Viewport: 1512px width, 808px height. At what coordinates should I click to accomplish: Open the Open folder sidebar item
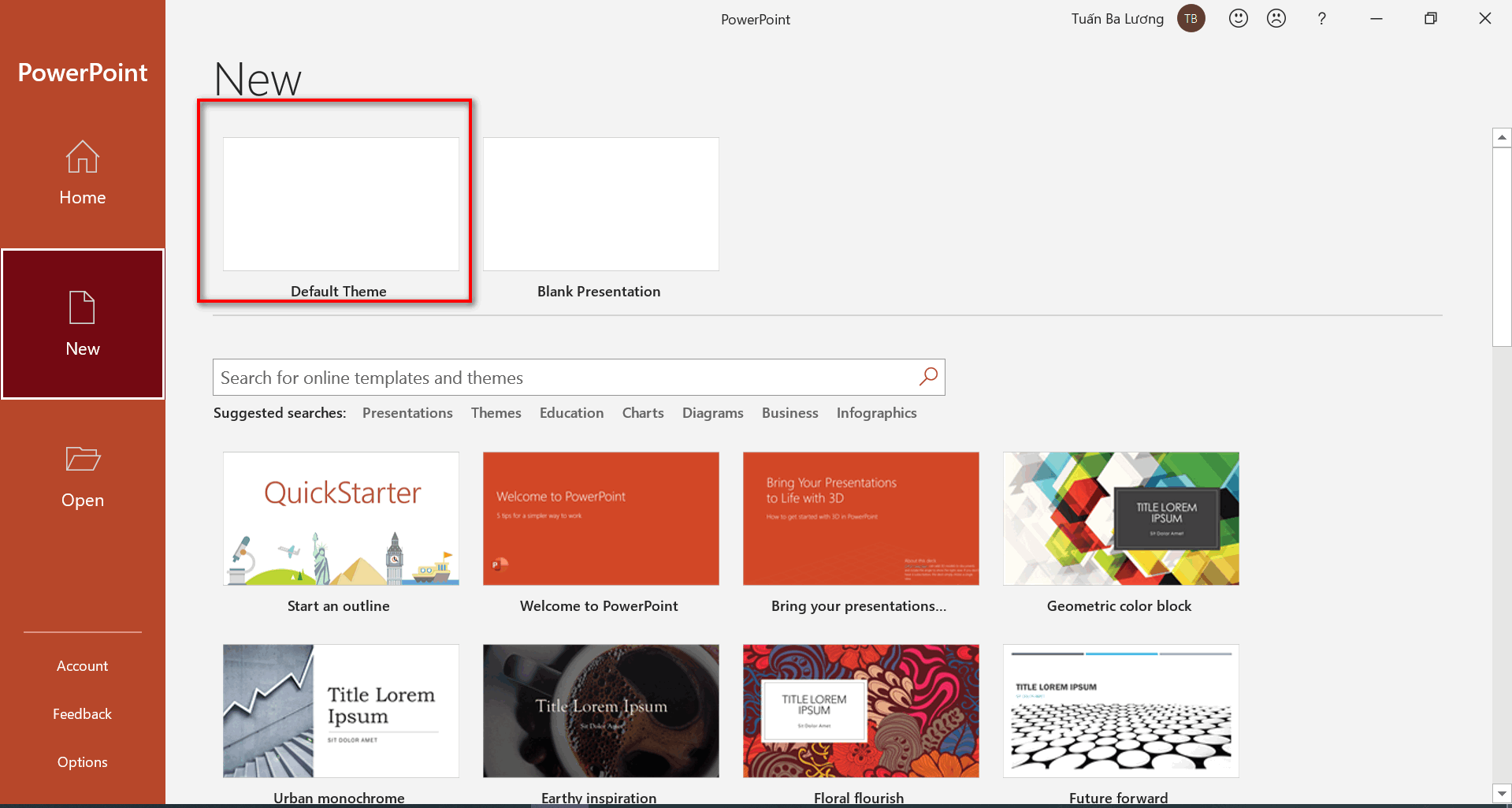tap(83, 477)
